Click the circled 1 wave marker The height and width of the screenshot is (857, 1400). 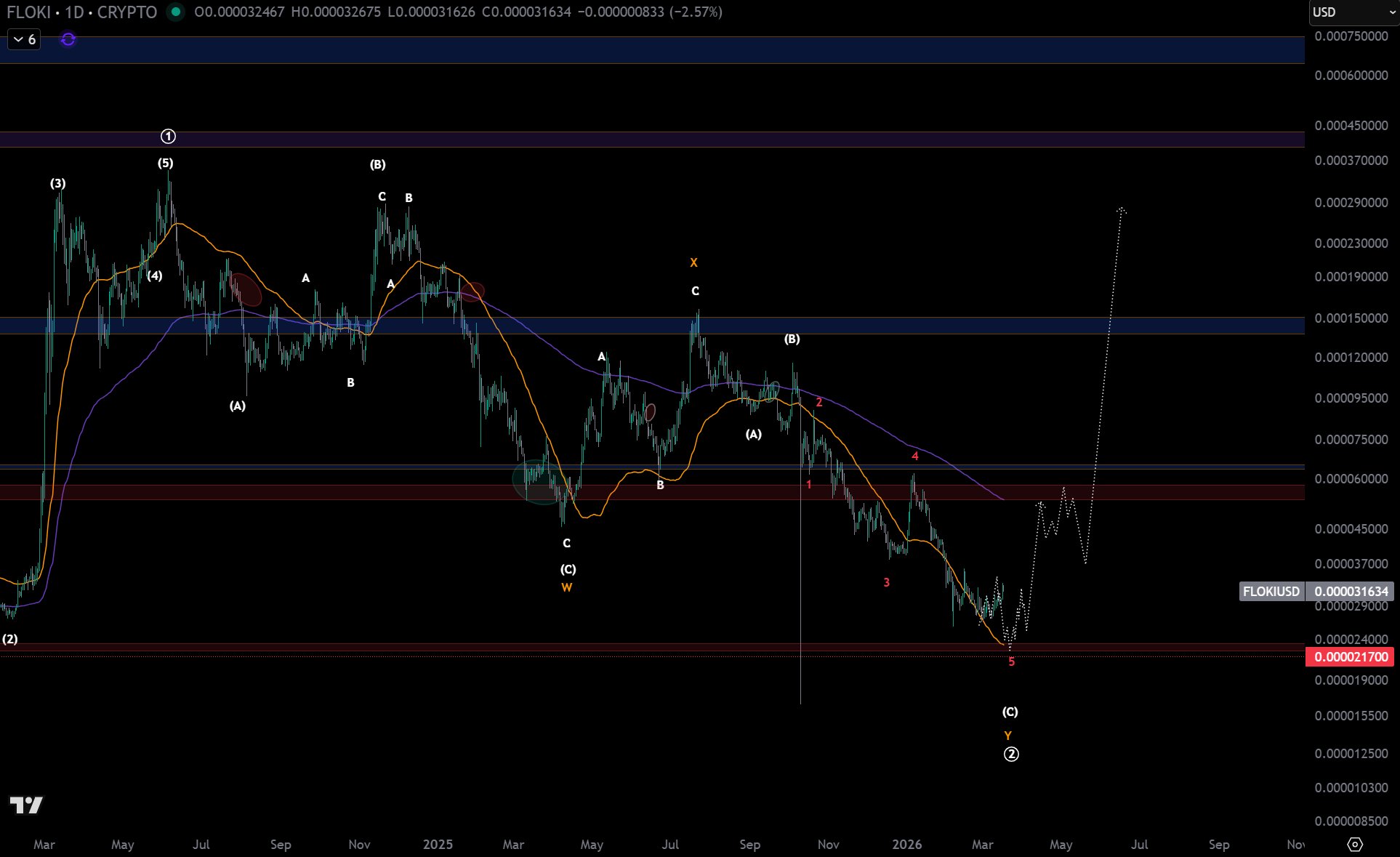point(168,137)
